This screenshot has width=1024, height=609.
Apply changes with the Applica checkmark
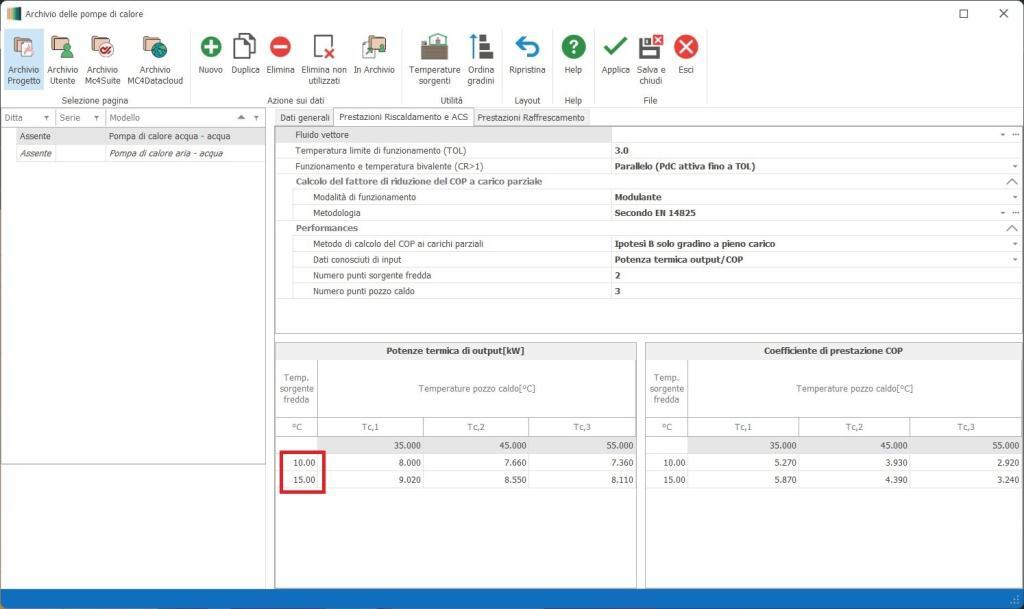click(615, 54)
